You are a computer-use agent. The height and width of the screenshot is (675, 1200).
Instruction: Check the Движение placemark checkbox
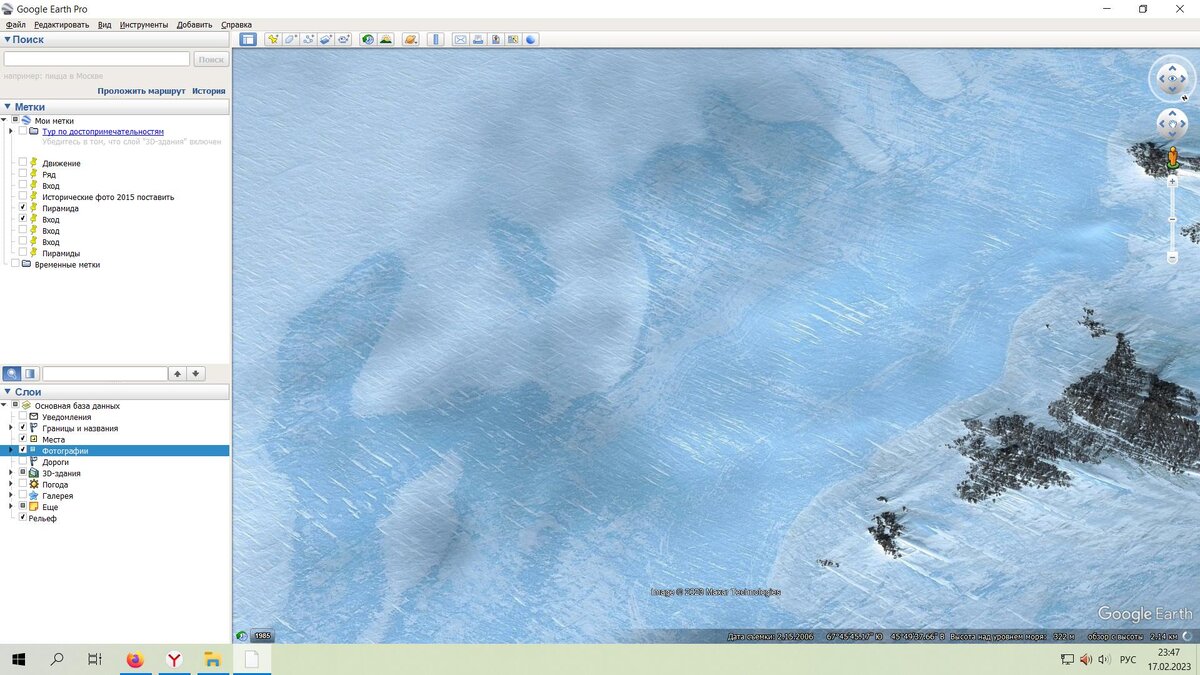pos(23,163)
